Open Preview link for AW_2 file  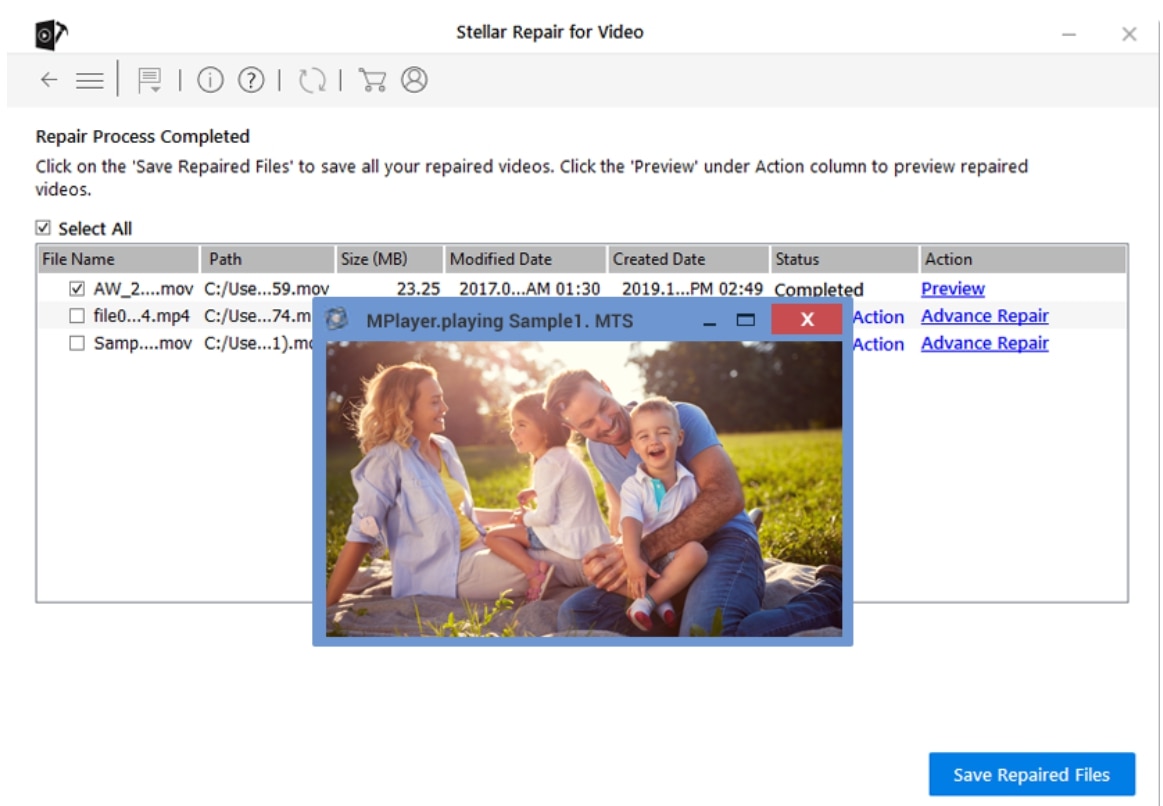point(952,288)
